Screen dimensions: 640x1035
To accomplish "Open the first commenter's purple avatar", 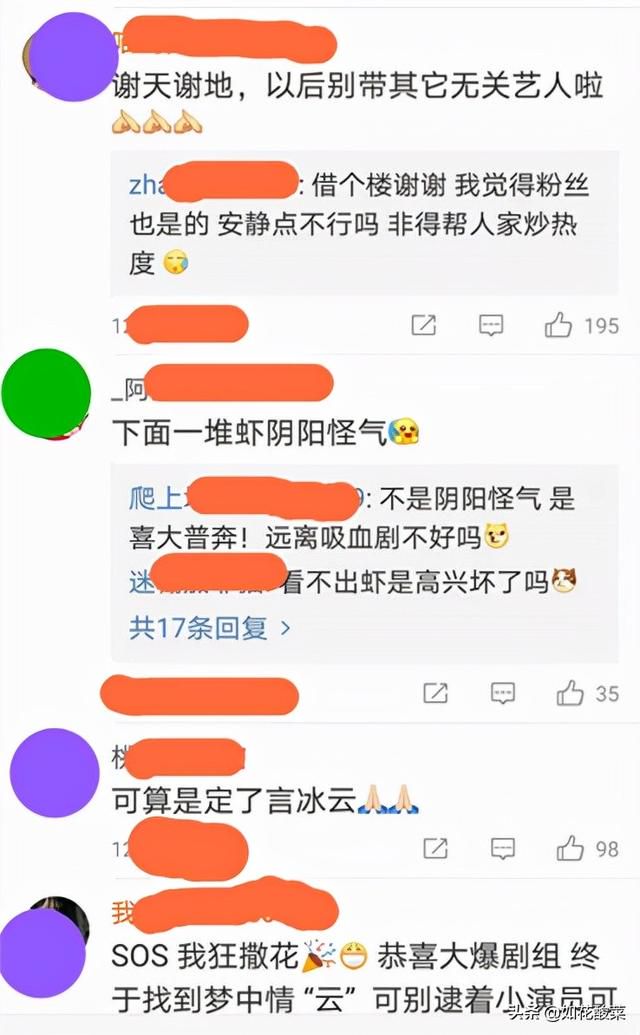I will coord(73,57).
